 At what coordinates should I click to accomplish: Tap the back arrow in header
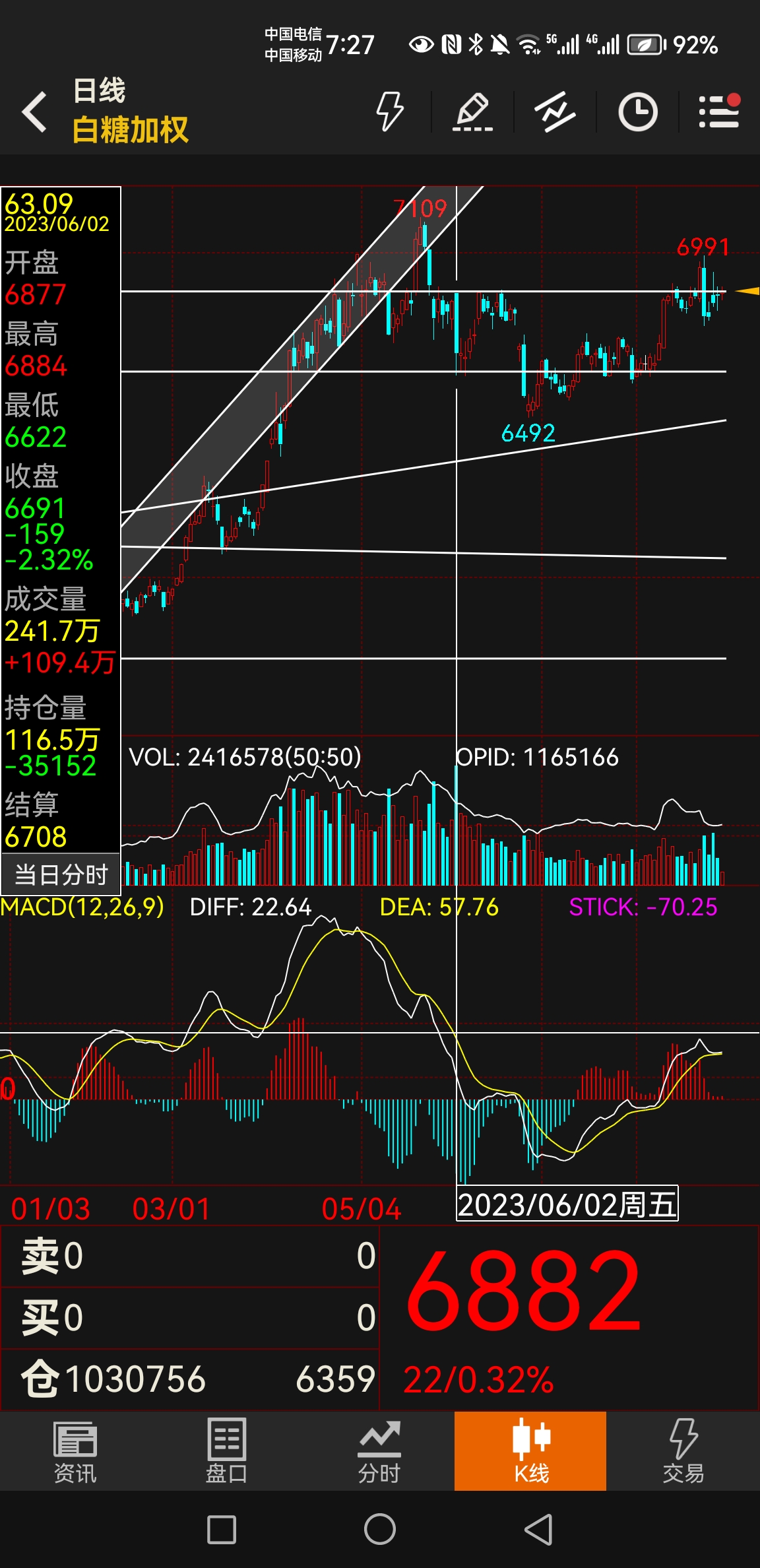34,112
